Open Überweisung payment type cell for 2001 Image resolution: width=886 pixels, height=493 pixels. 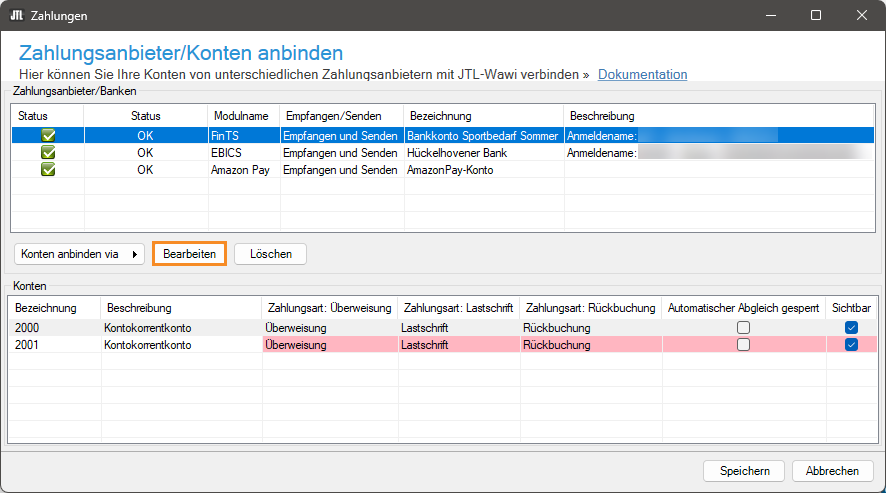pos(329,345)
